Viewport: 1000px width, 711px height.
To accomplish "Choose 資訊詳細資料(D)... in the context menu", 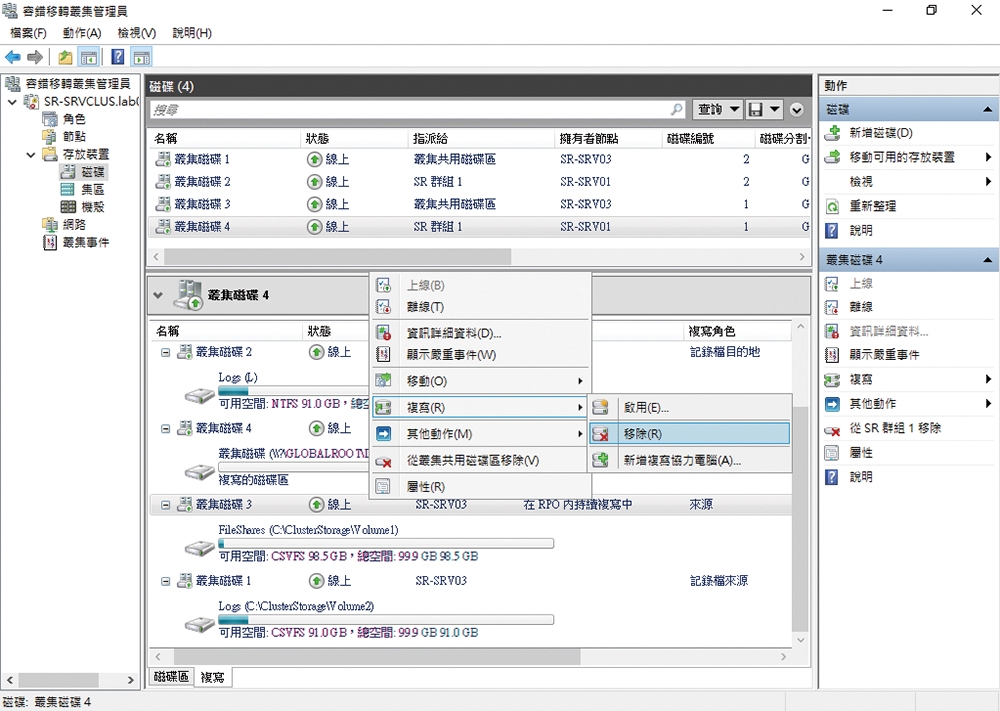I will pos(481,333).
